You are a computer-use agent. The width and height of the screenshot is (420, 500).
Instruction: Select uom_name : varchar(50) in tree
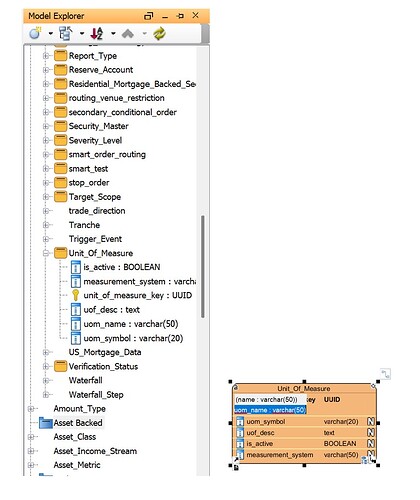(131, 324)
